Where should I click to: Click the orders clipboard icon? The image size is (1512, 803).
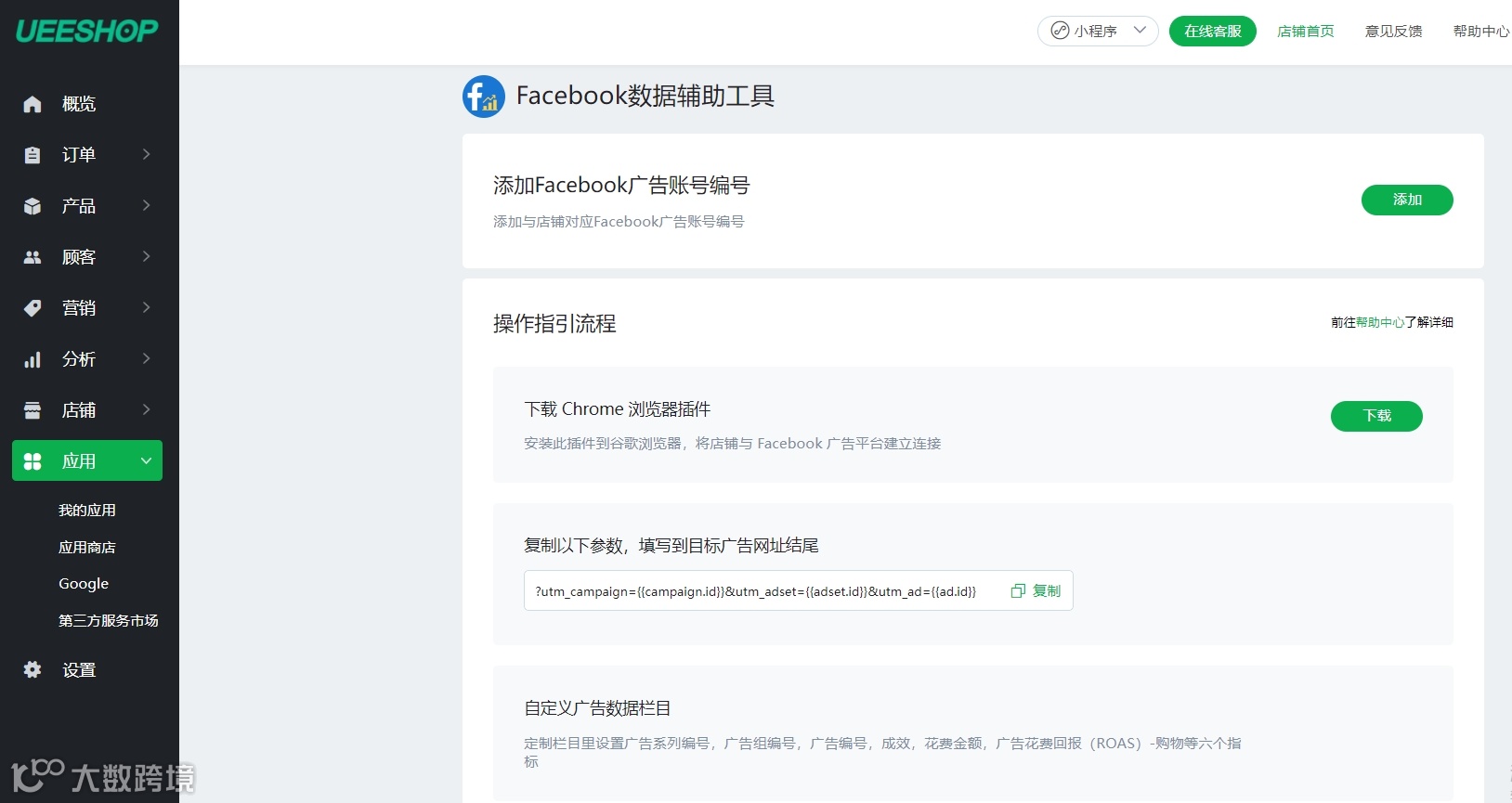tap(33, 155)
